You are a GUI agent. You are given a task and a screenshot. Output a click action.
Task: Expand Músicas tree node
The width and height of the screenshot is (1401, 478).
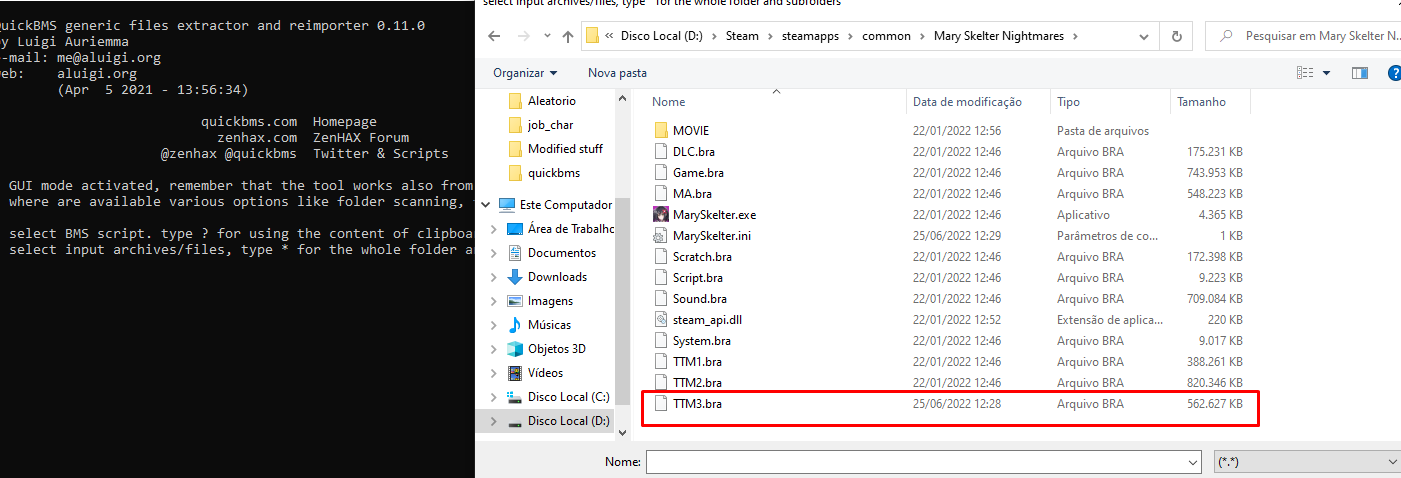(494, 325)
